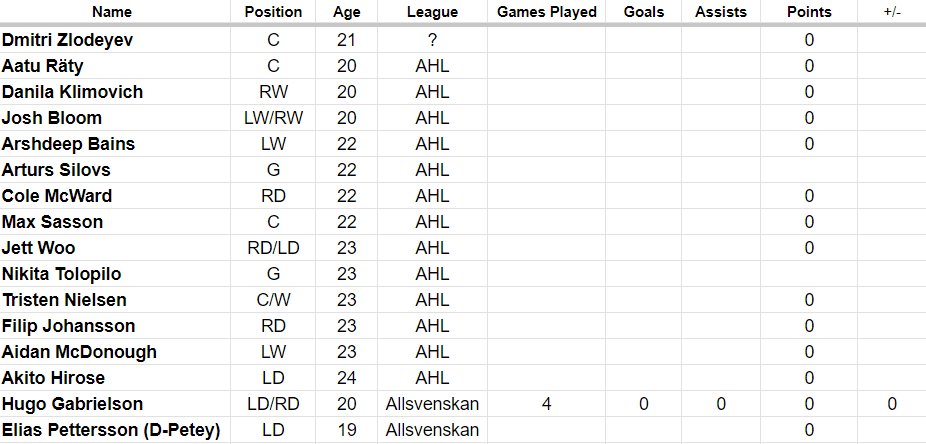Select the +/- column header
Viewport: 926px width, 444px height.
(x=891, y=12)
